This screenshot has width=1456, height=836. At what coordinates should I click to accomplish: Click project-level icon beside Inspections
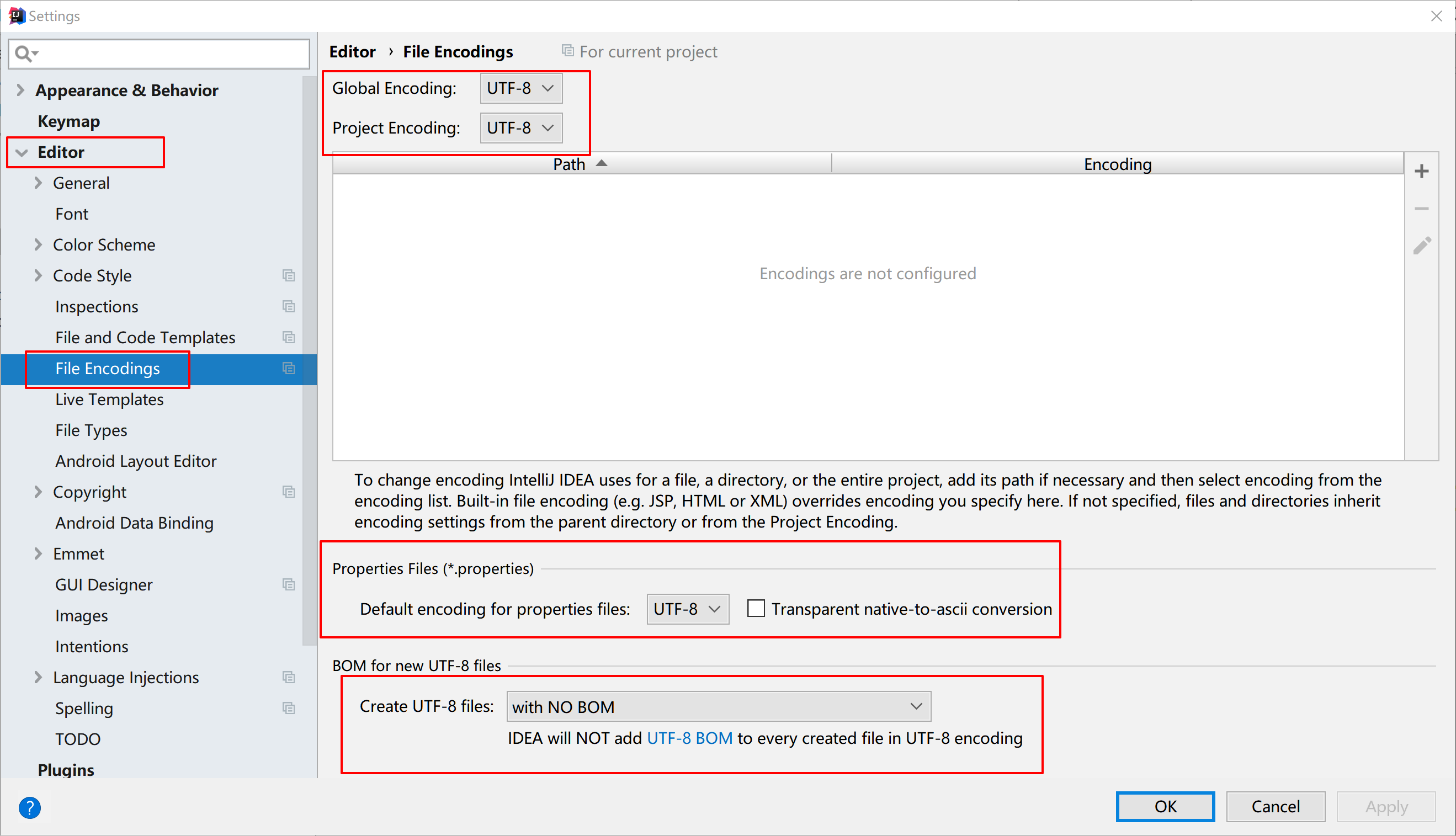(x=289, y=307)
